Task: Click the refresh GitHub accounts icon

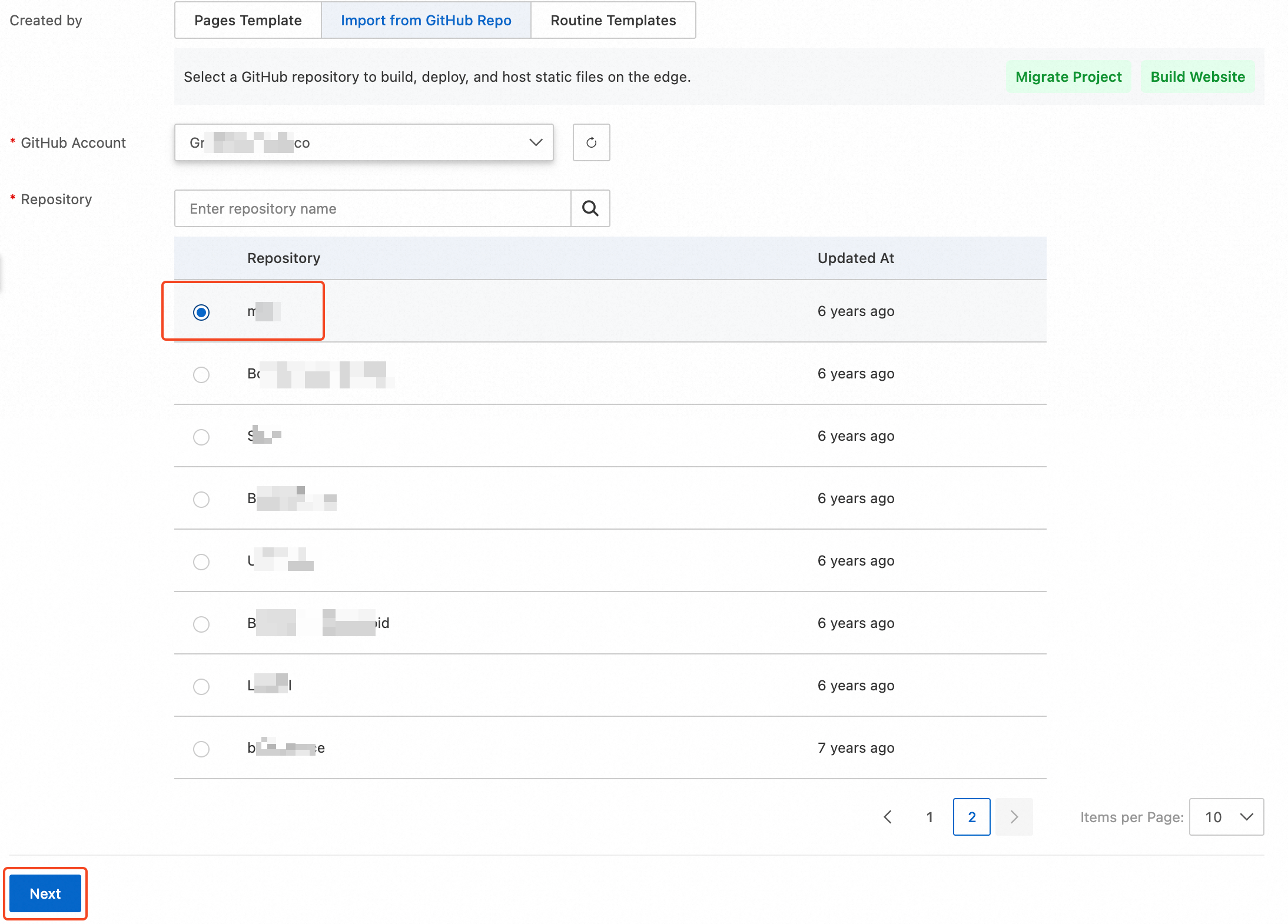Action: (591, 142)
